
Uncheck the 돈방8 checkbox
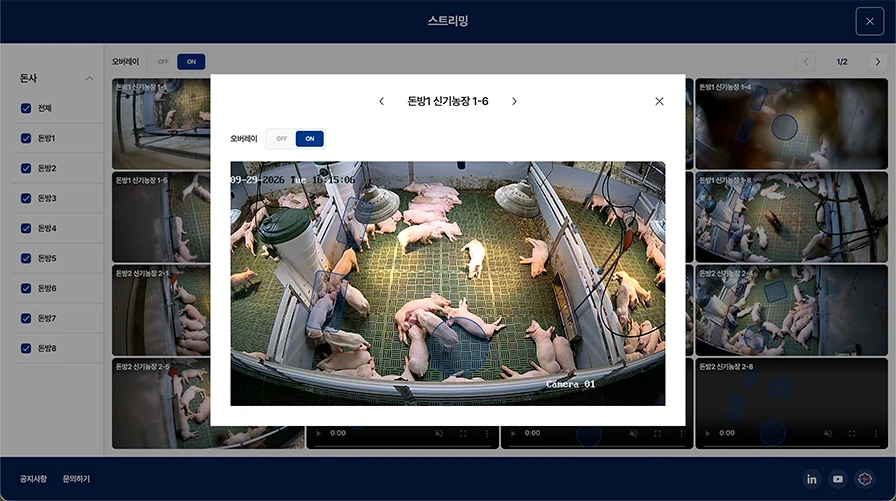[x=26, y=348]
